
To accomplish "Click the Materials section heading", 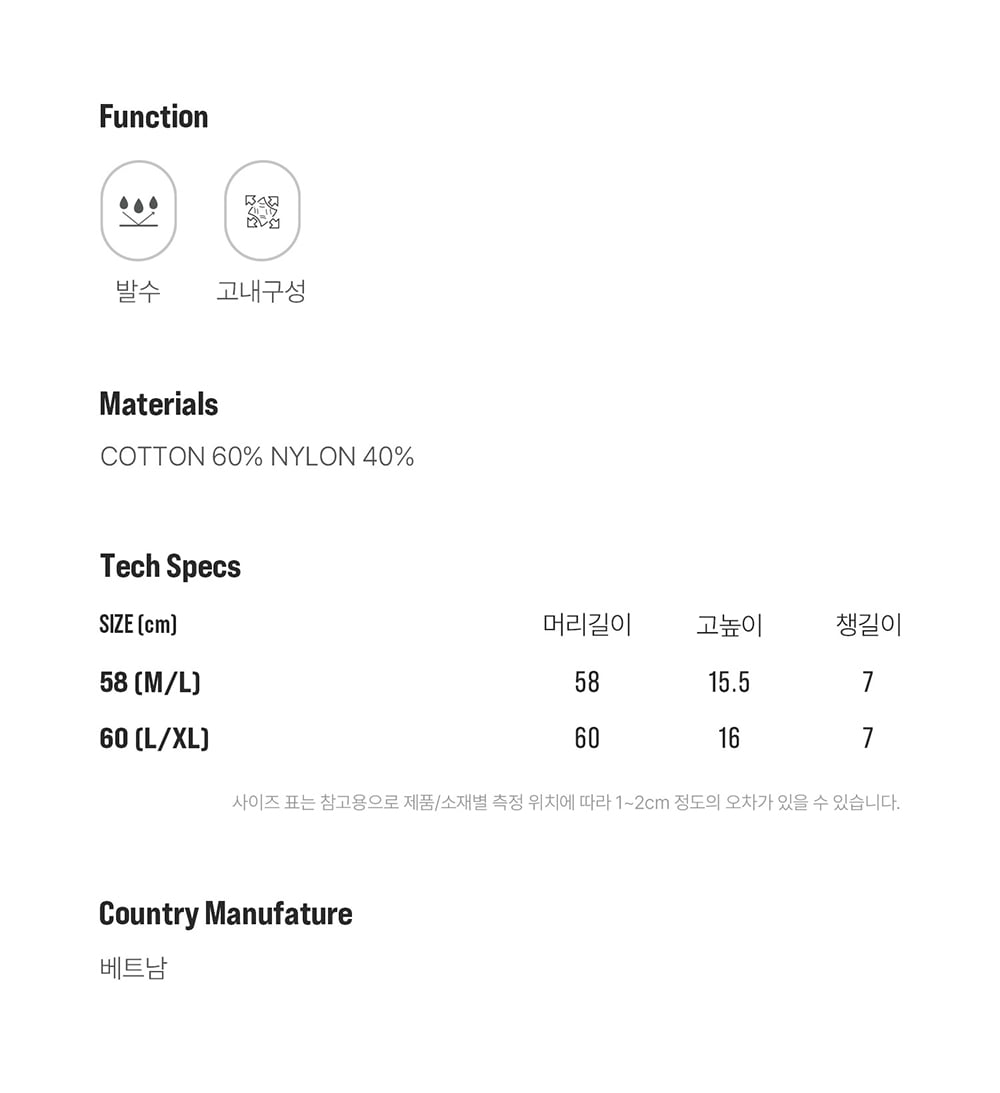I will (x=159, y=405).
